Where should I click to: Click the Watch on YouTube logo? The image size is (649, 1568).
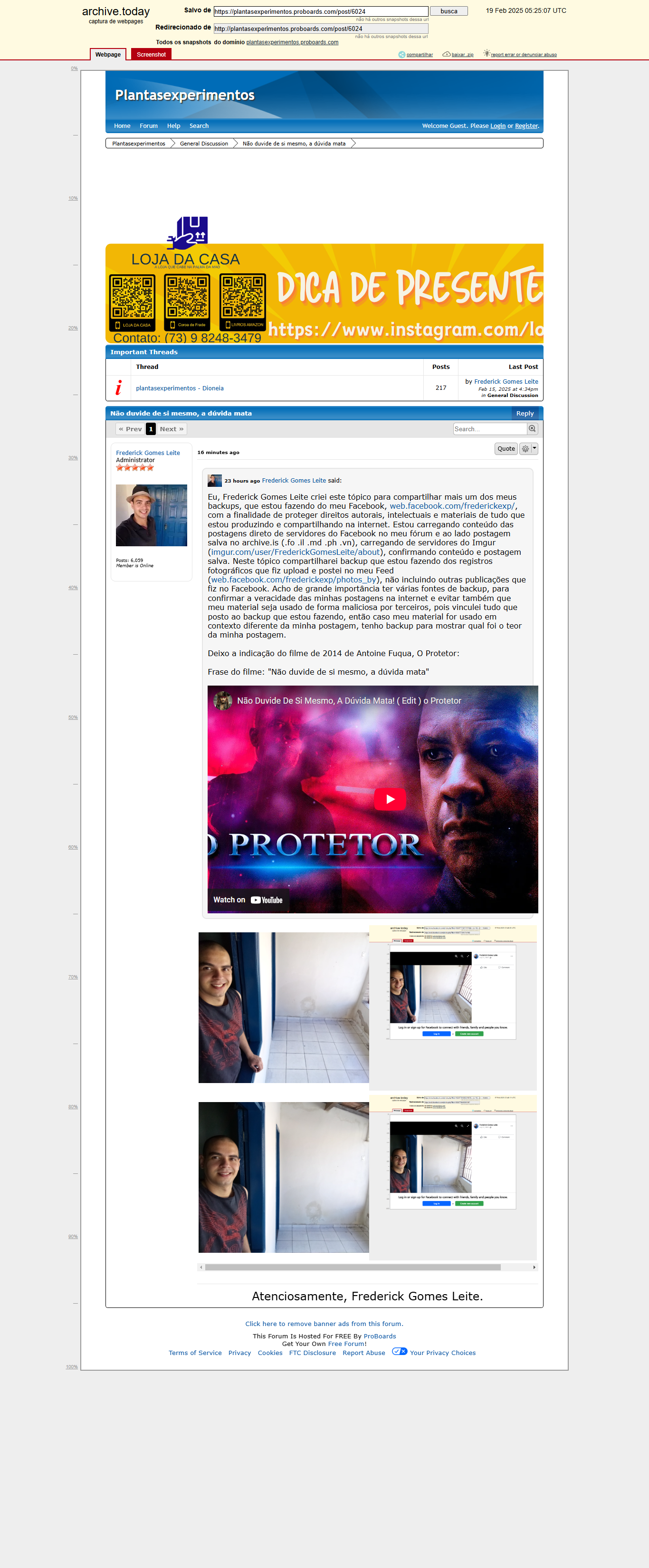click(267, 900)
